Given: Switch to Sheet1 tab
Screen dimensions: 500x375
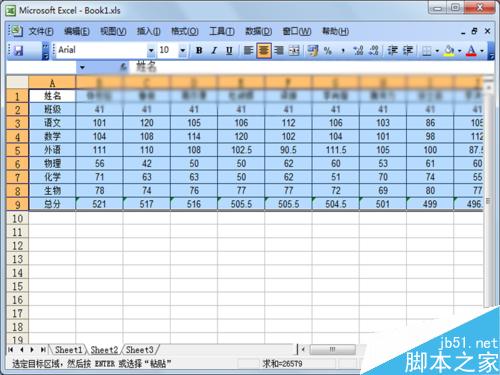Looking at the screenshot, I should tap(68, 350).
